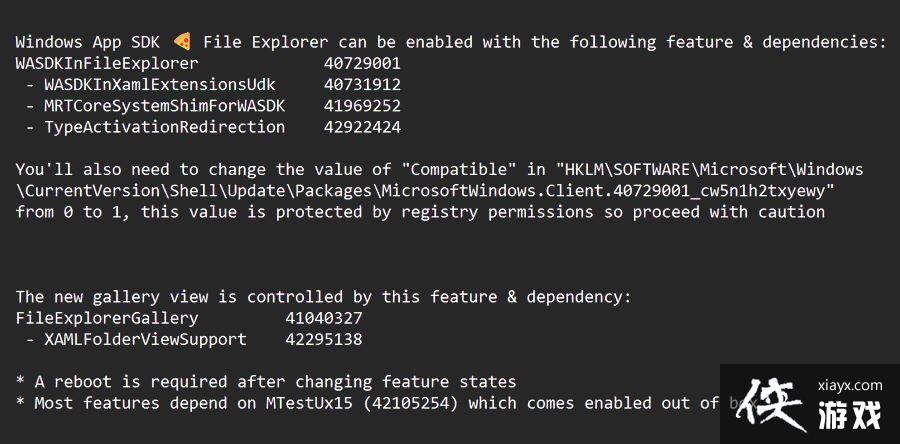This screenshot has height=444, width=900.
Task: Open the xiayx.com watermark link
Action: pyautogui.click(x=849, y=385)
